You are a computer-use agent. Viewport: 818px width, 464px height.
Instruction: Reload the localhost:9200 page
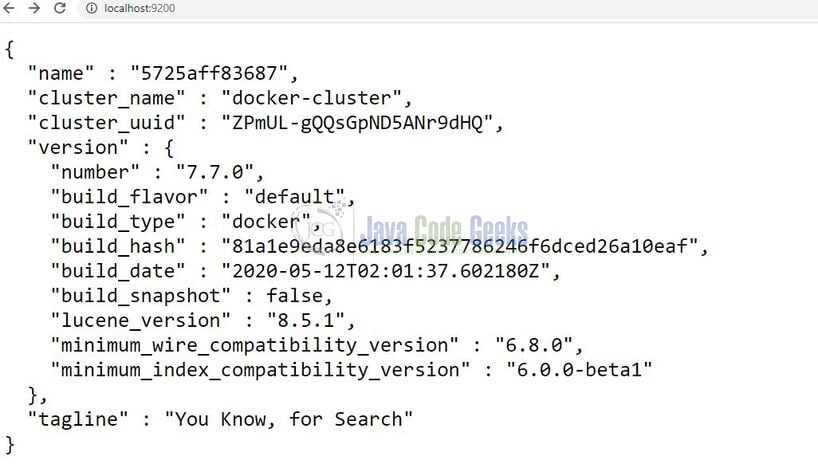coord(59,8)
